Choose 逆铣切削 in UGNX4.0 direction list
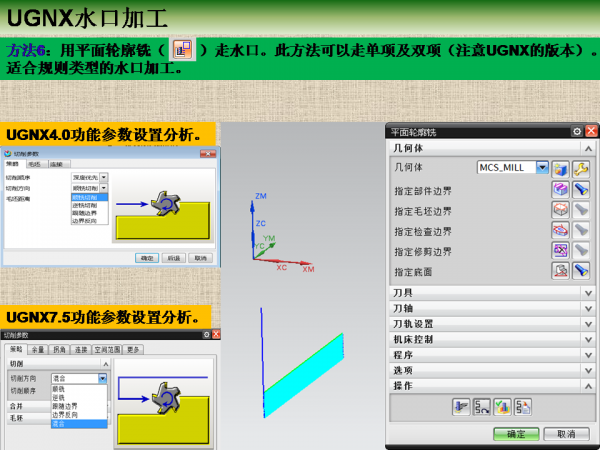The height and width of the screenshot is (450, 600). point(90,205)
